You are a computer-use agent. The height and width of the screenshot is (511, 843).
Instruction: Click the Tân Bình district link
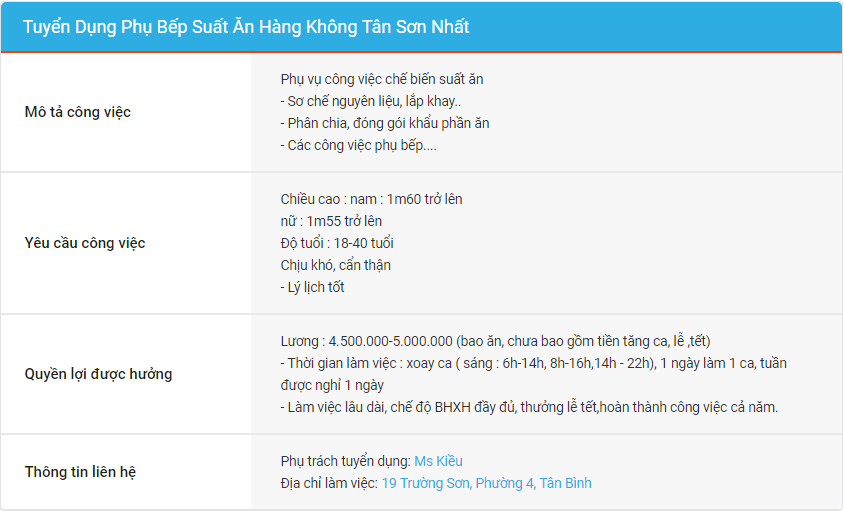point(565,483)
